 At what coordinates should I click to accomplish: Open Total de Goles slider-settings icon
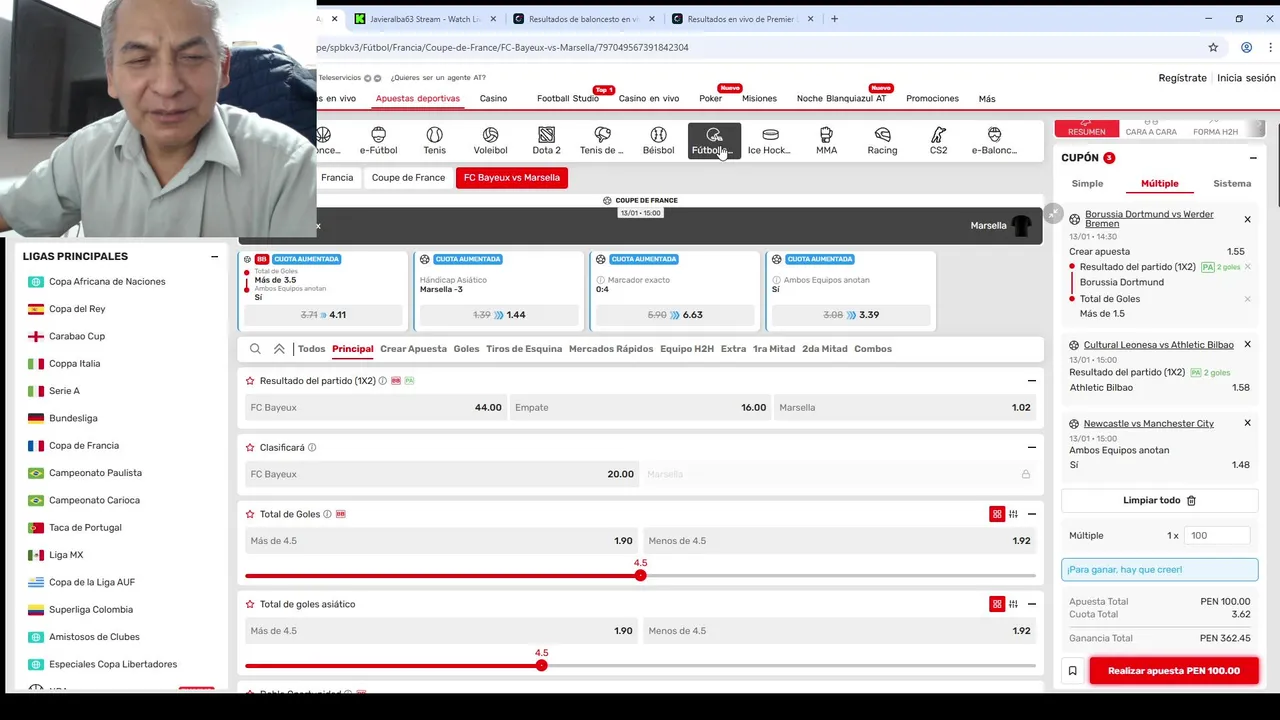click(1013, 514)
